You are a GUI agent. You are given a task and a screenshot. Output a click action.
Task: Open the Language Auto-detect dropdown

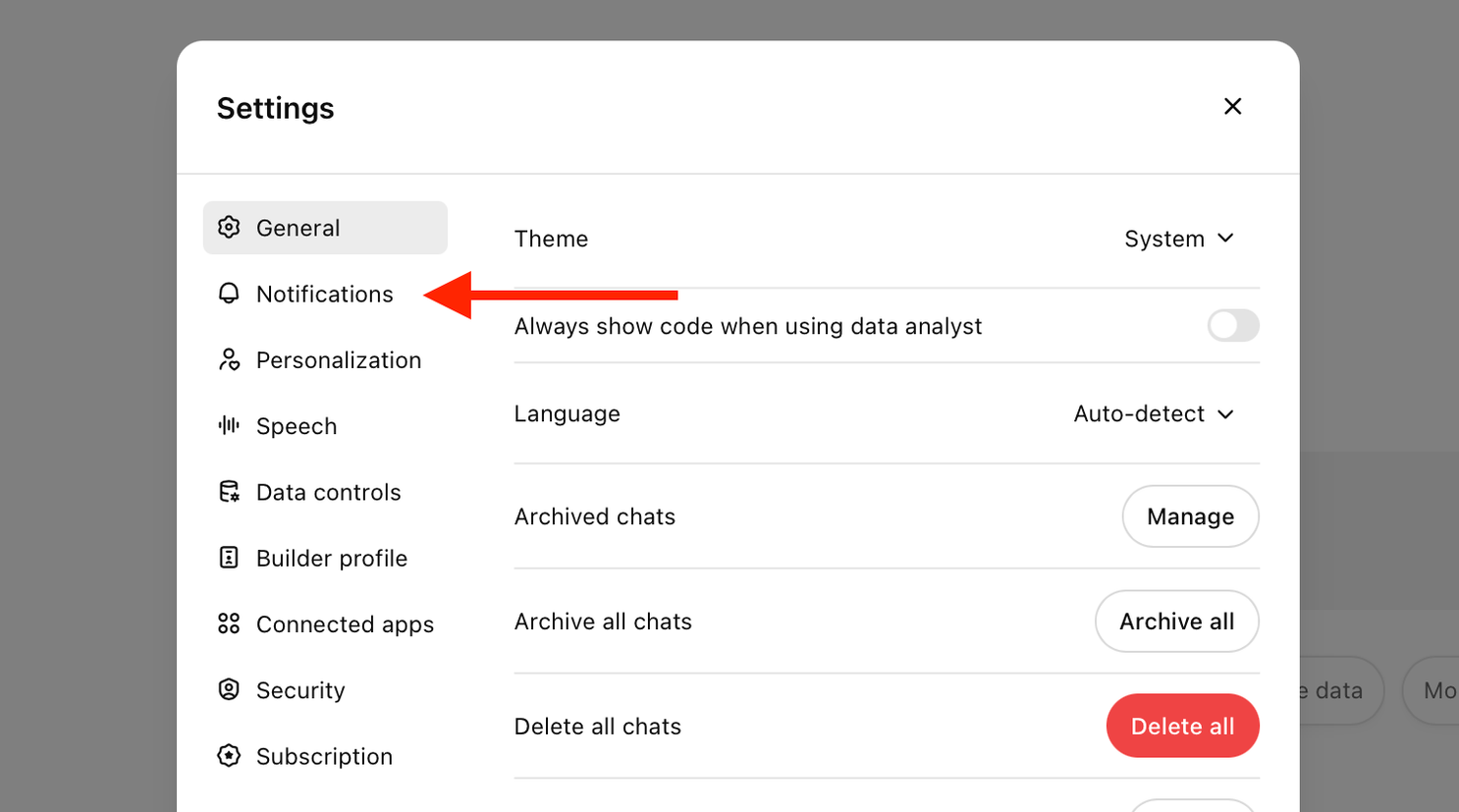click(1154, 413)
